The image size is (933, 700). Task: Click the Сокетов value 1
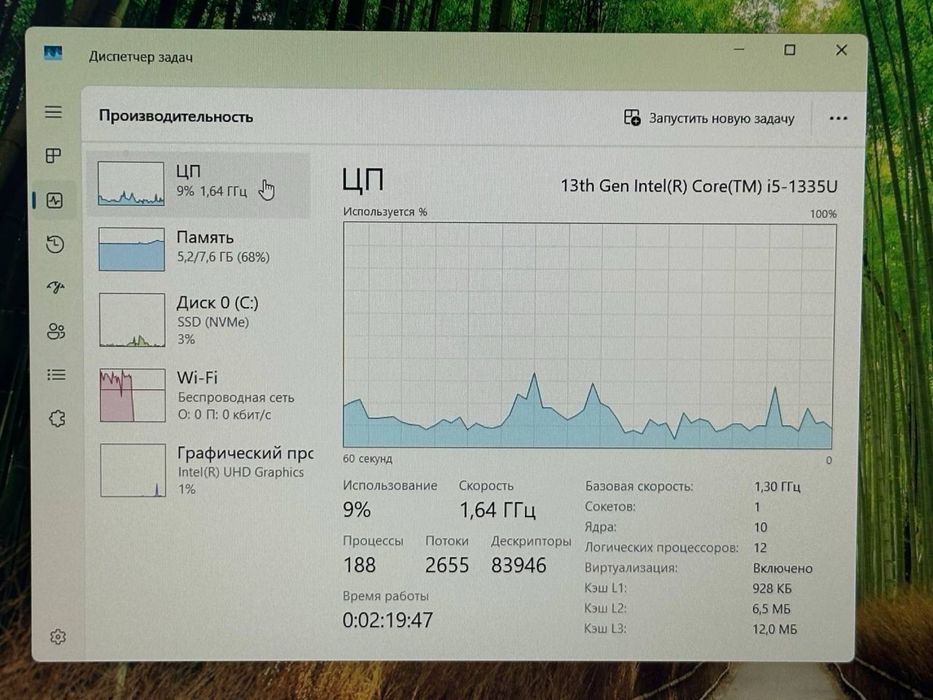pos(757,507)
